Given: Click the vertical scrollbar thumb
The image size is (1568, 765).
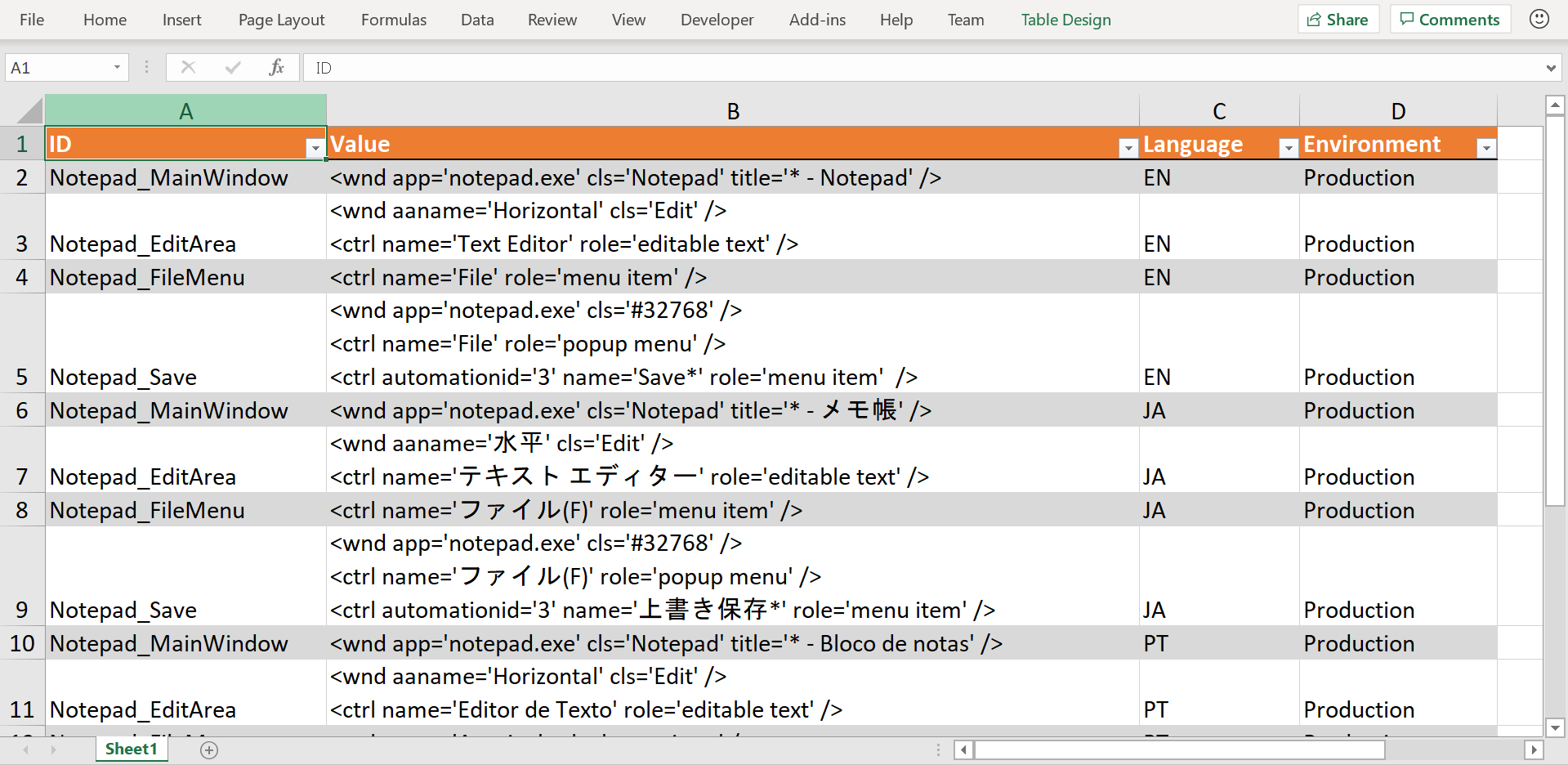Looking at the screenshot, I should [1555, 311].
